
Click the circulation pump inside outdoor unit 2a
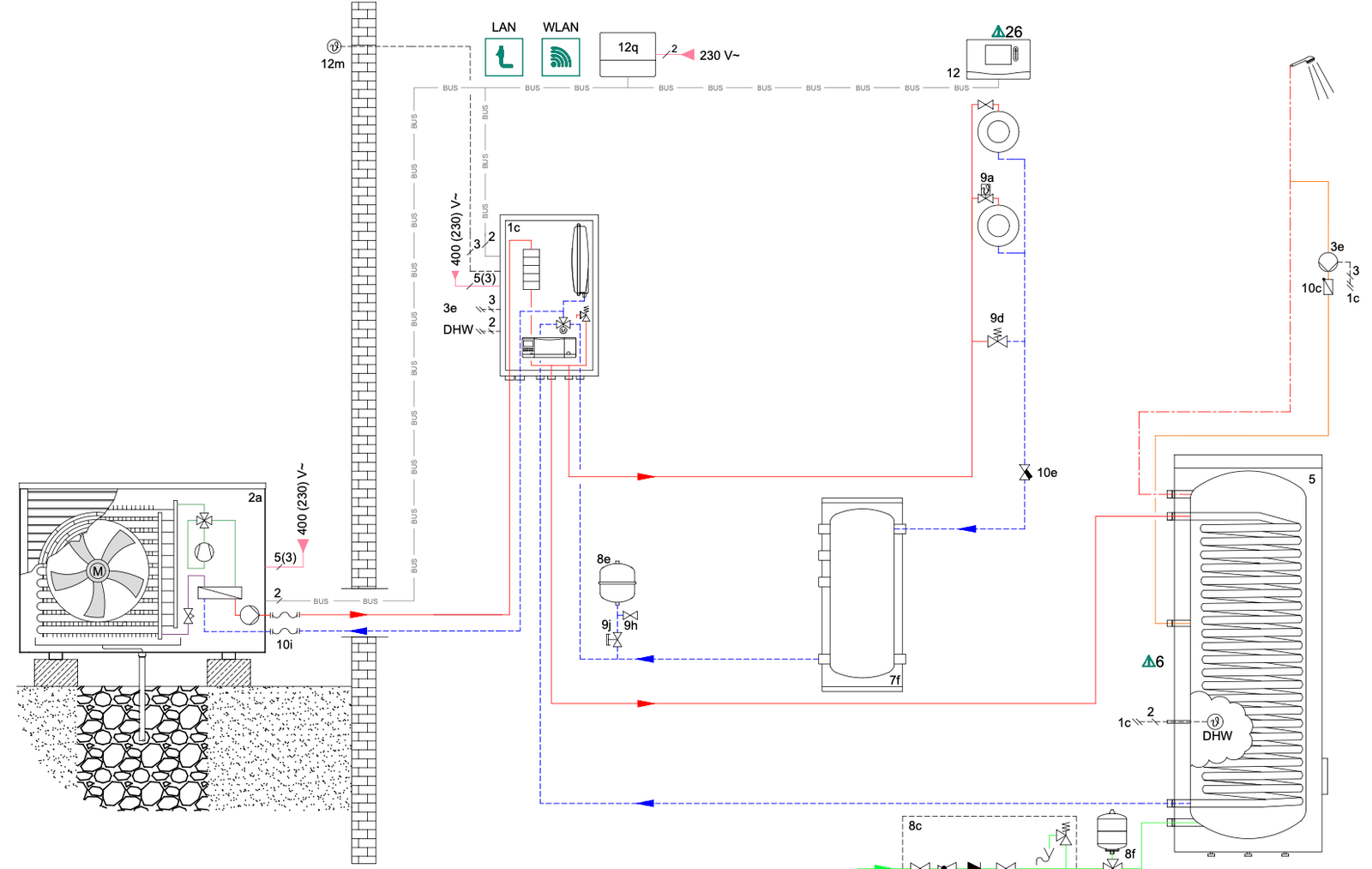click(x=250, y=614)
